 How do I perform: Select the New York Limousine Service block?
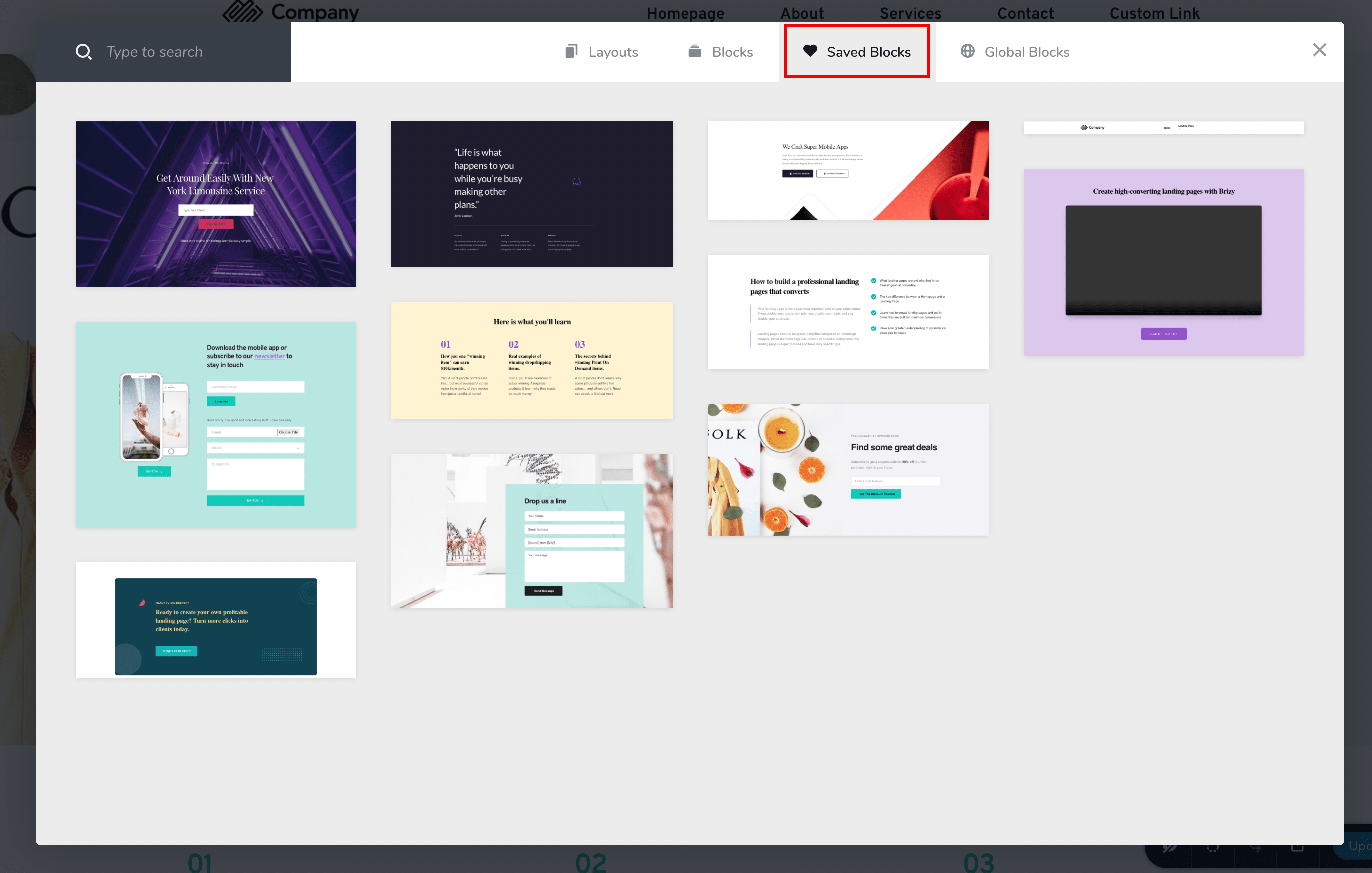click(216, 204)
